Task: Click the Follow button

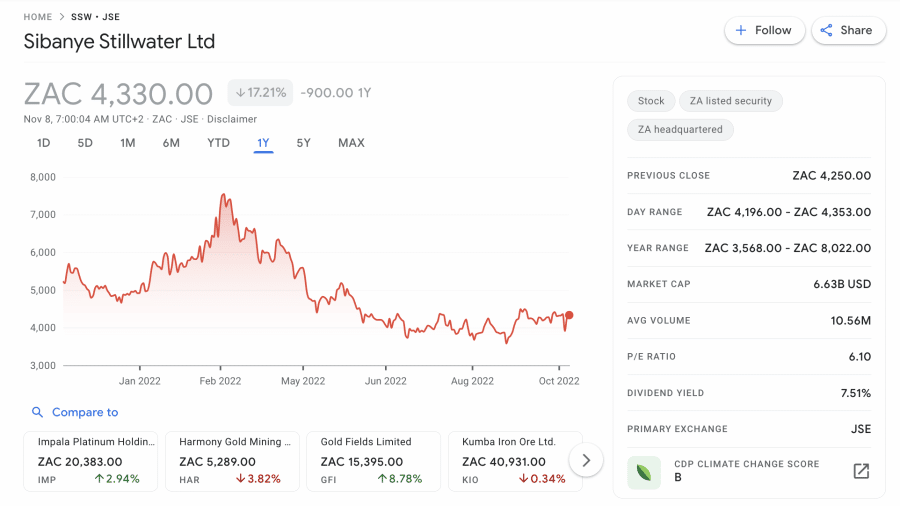Action: (x=764, y=30)
